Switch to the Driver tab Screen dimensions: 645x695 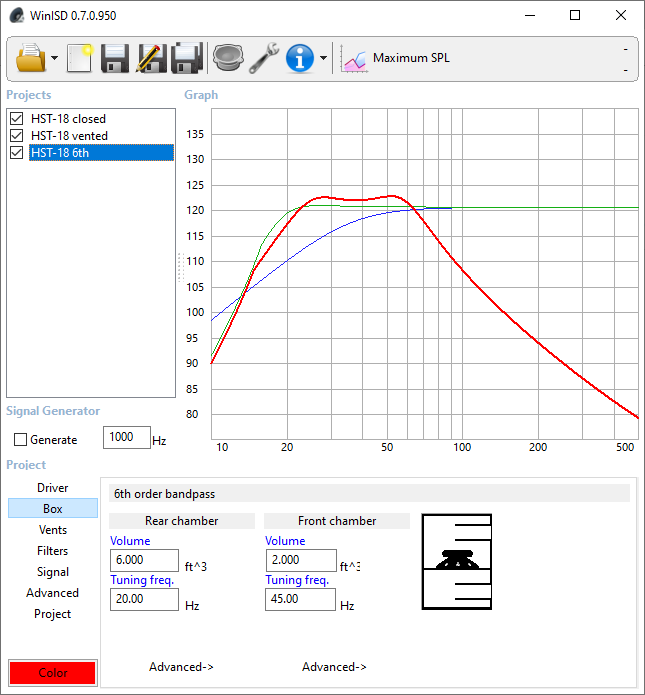point(53,488)
